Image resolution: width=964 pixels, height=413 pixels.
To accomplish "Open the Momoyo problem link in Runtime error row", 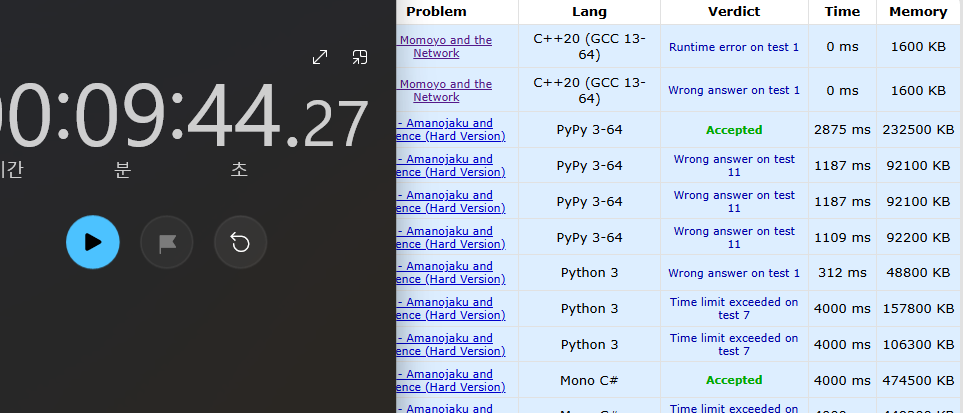I will (444, 47).
